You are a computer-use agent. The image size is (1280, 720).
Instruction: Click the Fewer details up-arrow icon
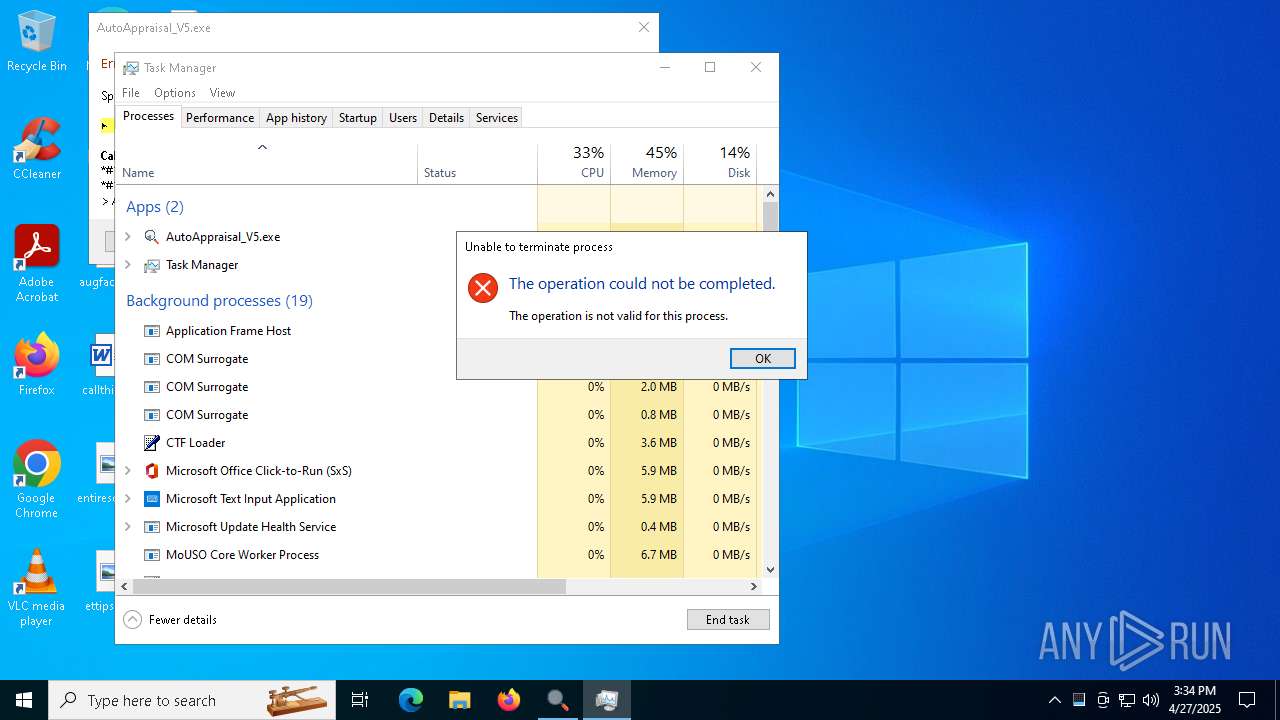pos(133,619)
